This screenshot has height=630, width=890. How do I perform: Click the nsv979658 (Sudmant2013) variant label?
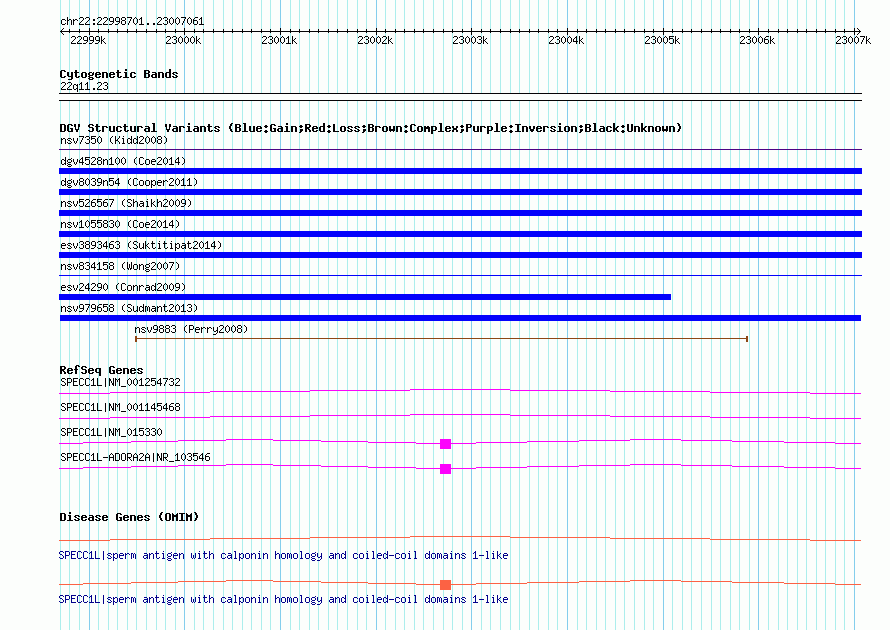point(128,308)
